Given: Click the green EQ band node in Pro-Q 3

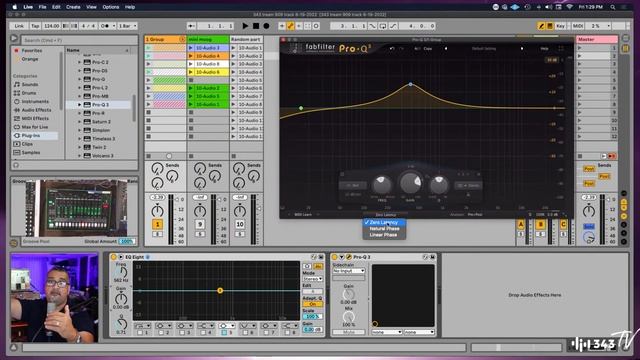Looking at the screenshot, I should point(301,108).
